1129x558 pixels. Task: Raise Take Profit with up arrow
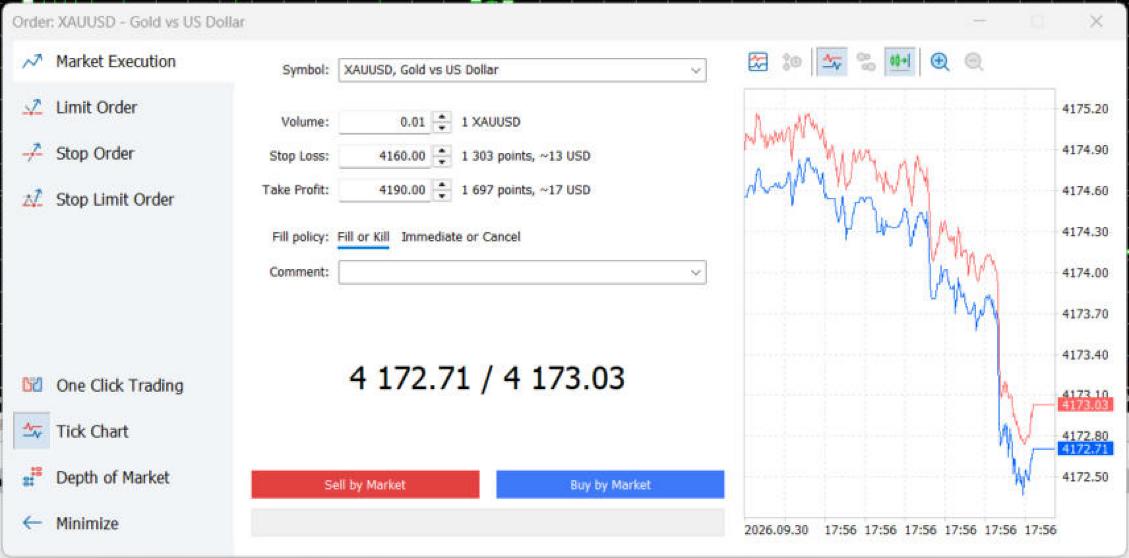click(x=442, y=185)
